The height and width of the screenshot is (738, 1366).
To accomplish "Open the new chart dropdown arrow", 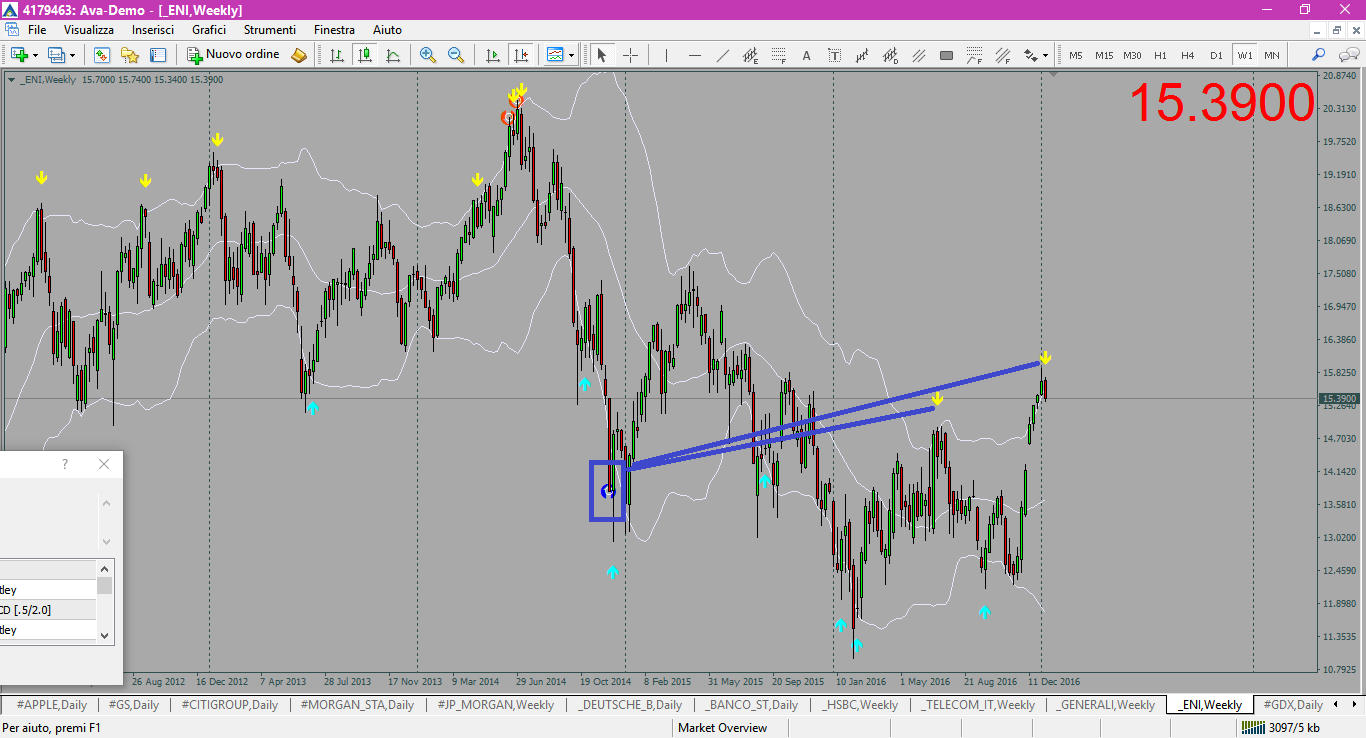I will pos(35,55).
